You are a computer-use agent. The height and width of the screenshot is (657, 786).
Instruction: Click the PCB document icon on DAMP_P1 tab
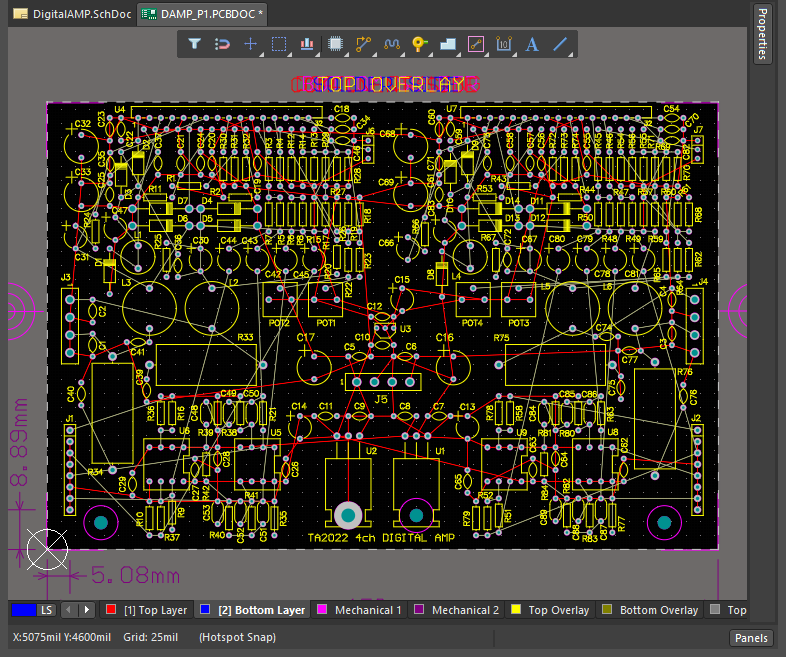[x=148, y=14]
